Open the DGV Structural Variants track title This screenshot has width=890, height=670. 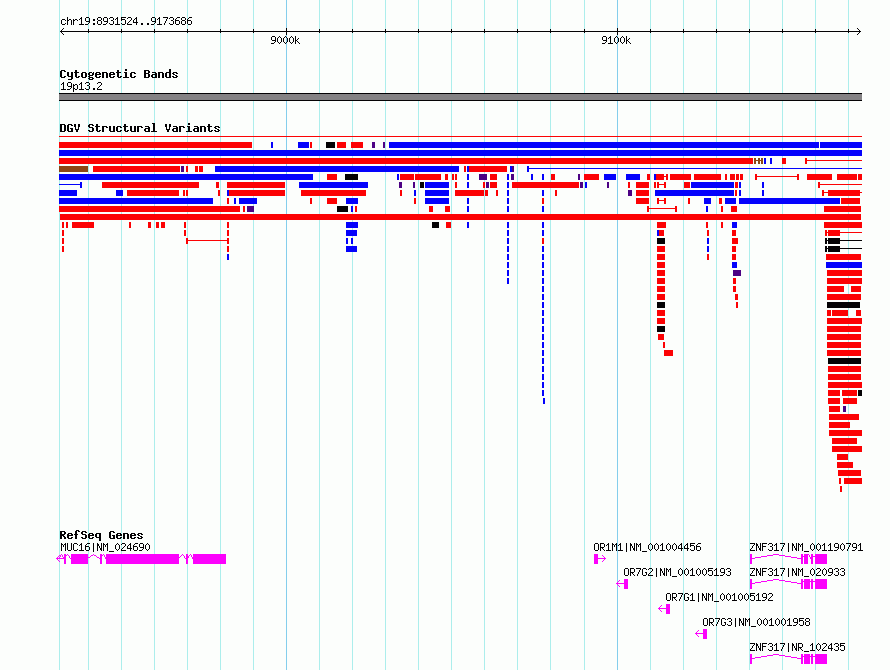140,128
